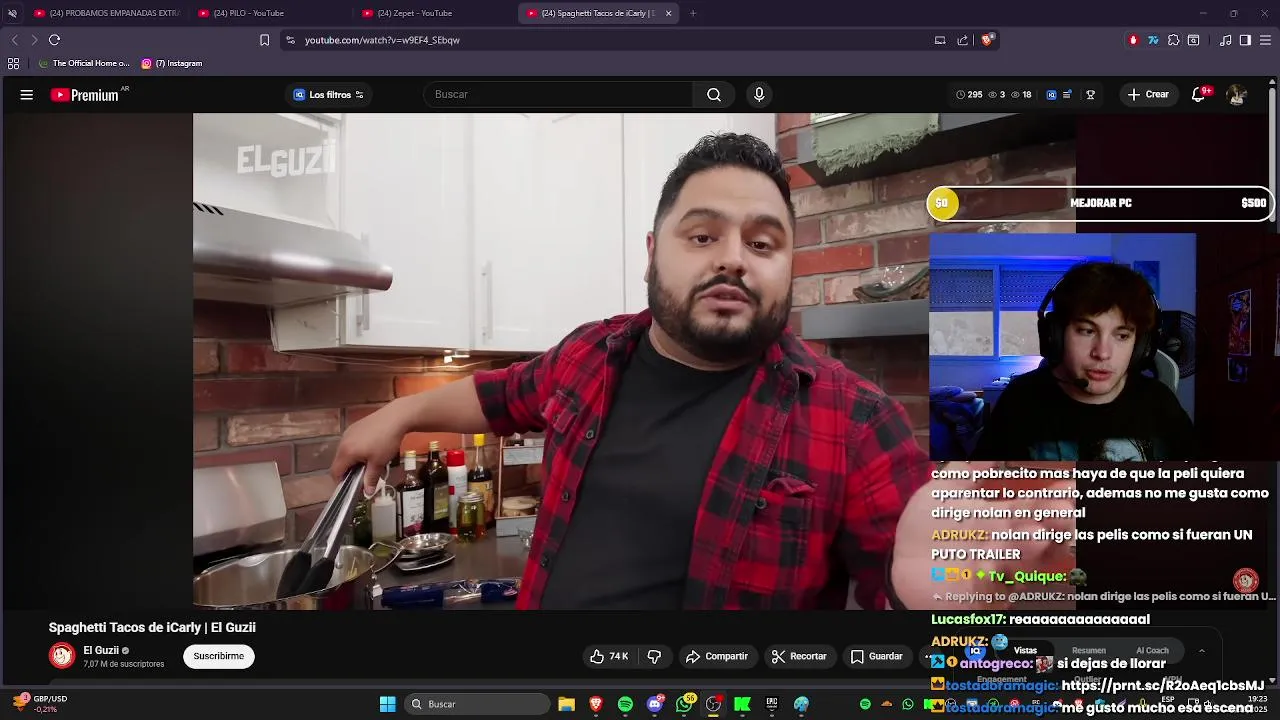This screenshot has width=1280, height=720.
Task: Switch to Zepet - YouTube tab
Action: (432, 13)
